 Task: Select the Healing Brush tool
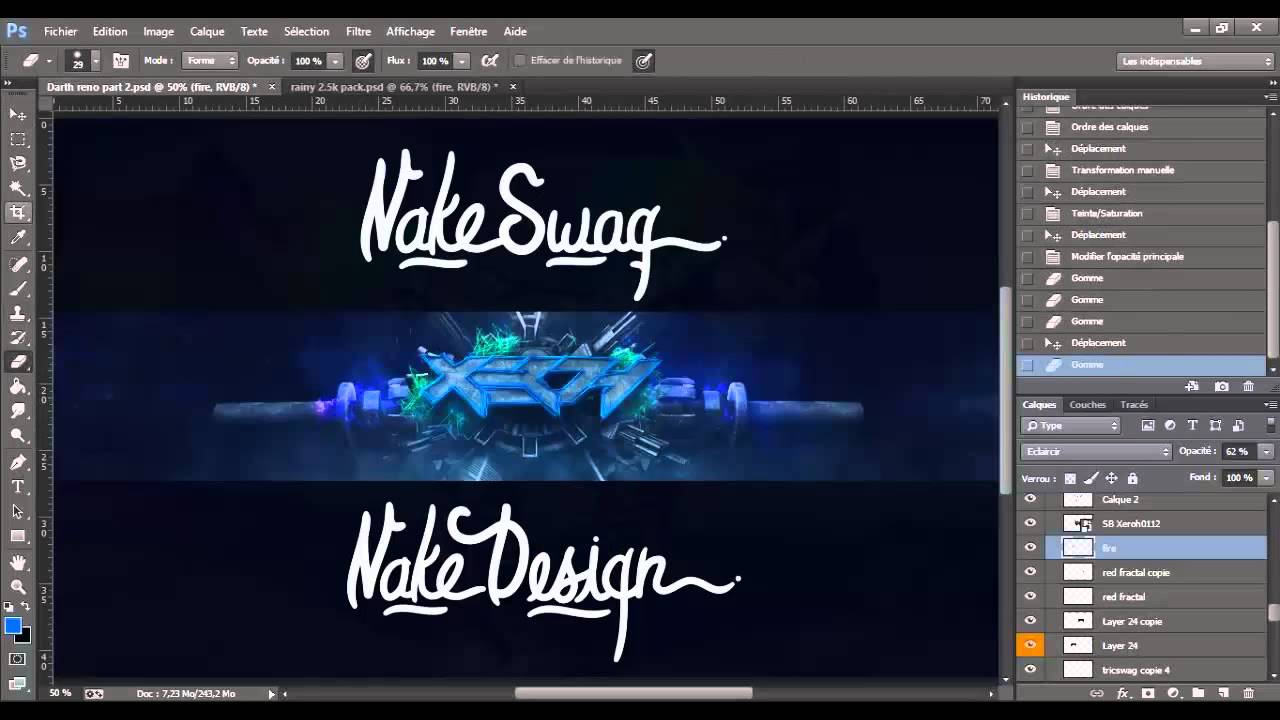click(x=18, y=264)
